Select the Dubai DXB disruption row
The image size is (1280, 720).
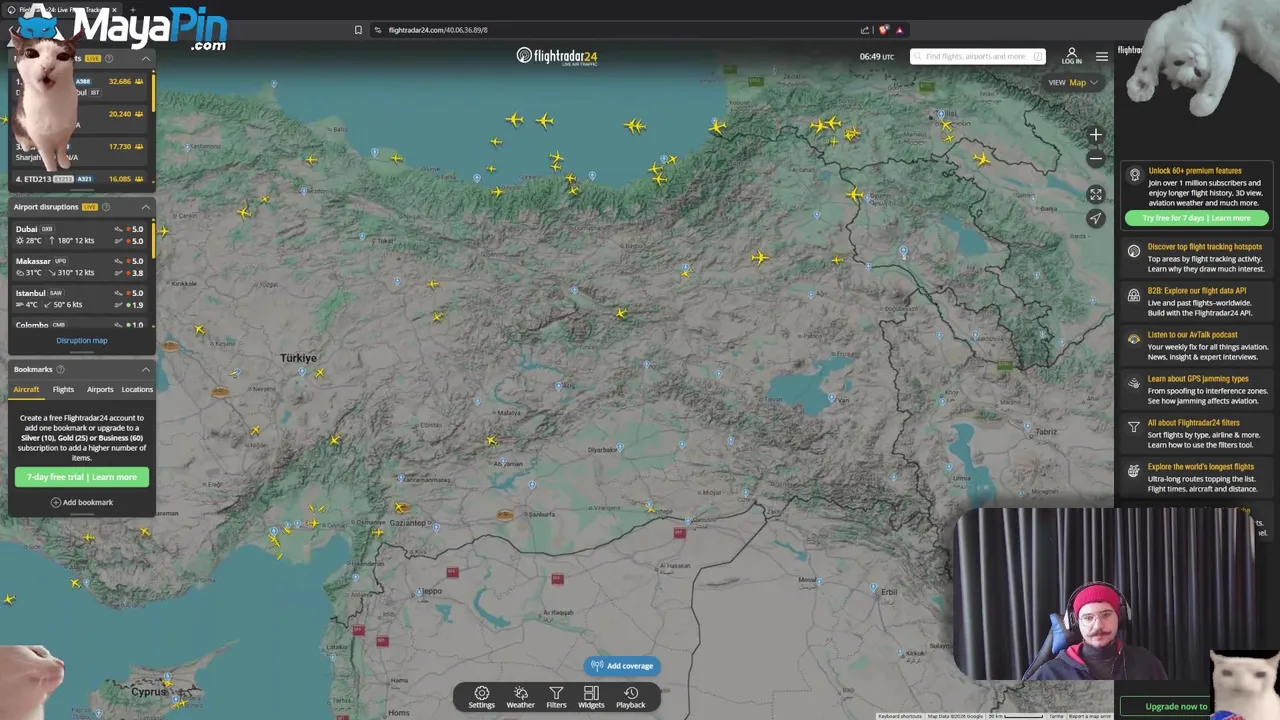pos(80,235)
